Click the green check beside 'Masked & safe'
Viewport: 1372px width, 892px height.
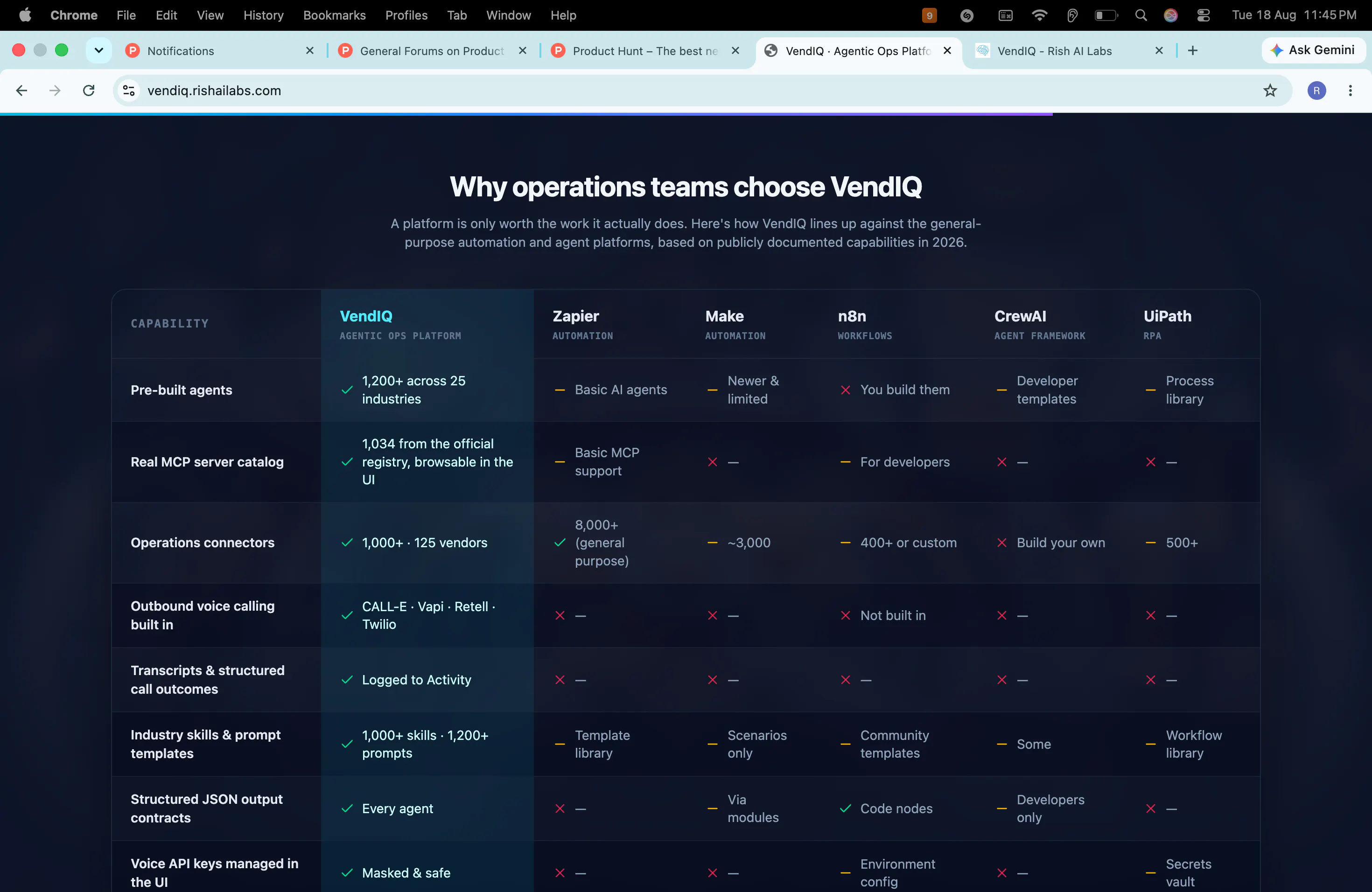pos(347,872)
